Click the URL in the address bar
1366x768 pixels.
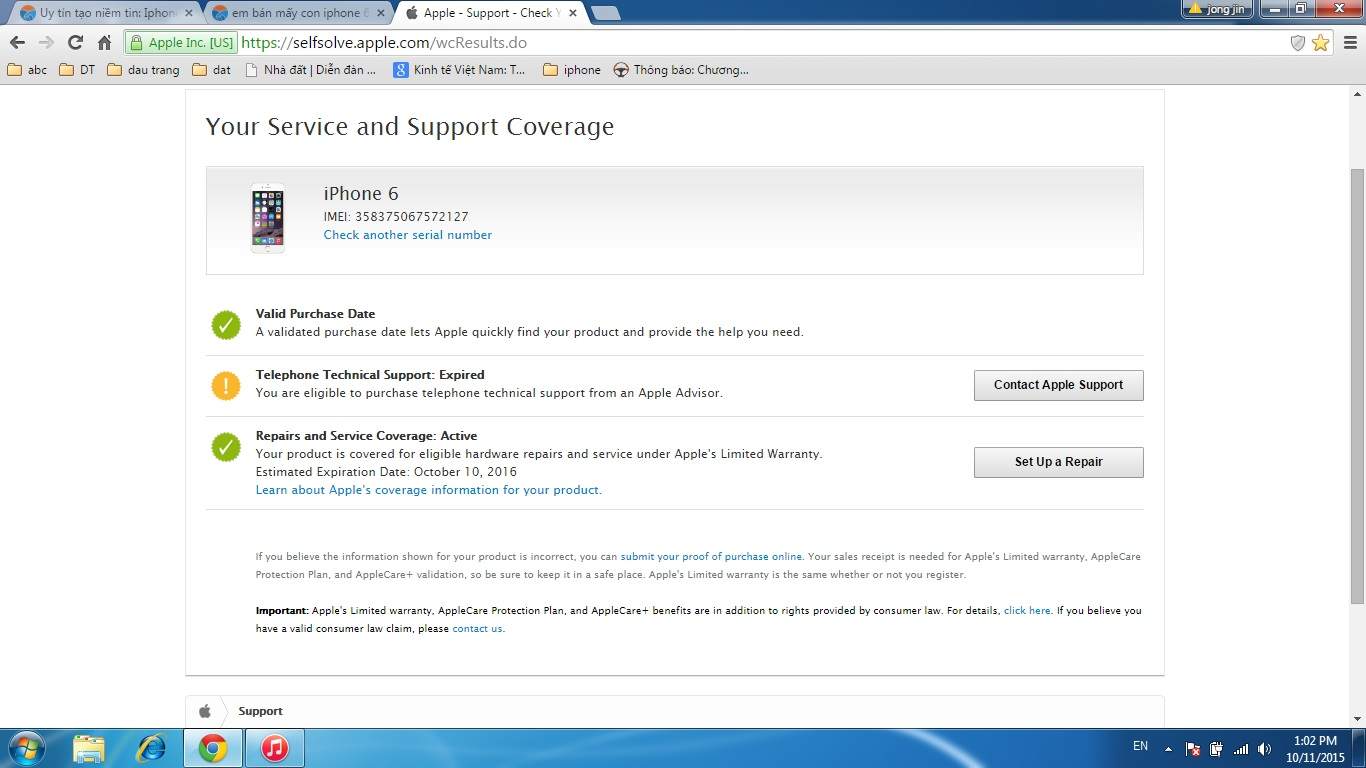(383, 43)
